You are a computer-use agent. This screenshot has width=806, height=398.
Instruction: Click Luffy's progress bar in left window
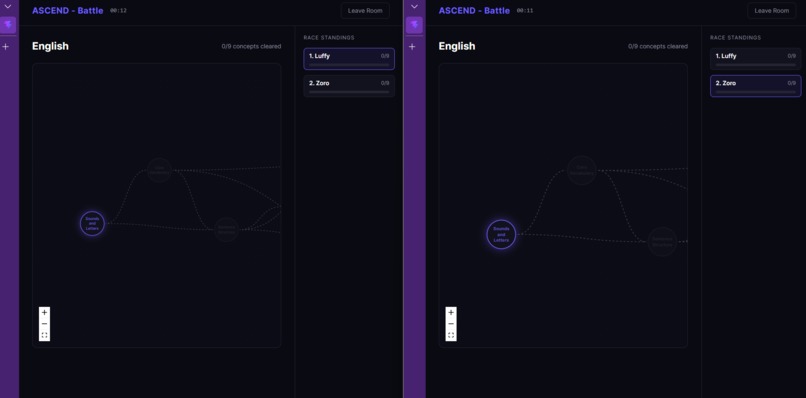coord(349,65)
